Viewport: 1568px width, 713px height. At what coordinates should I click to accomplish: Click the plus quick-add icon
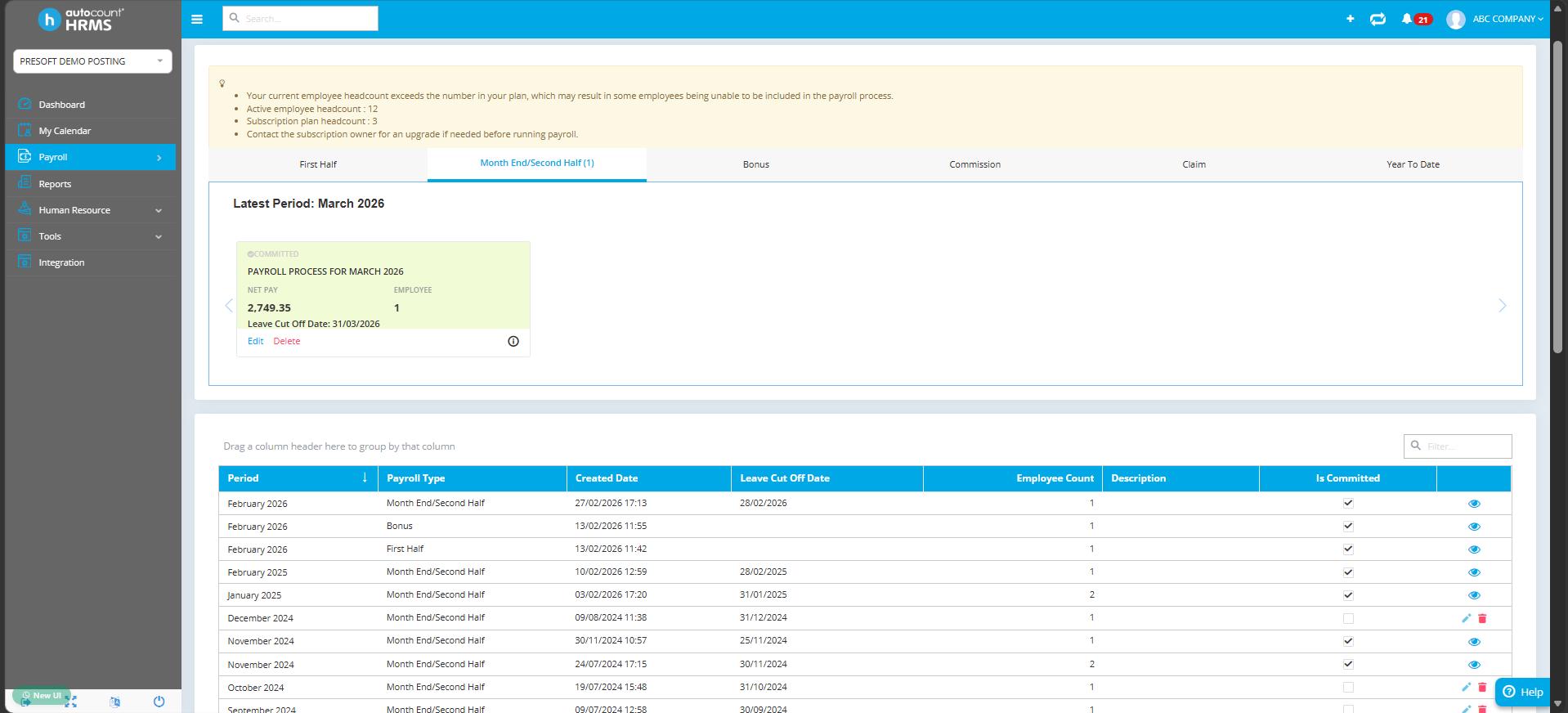click(1350, 19)
